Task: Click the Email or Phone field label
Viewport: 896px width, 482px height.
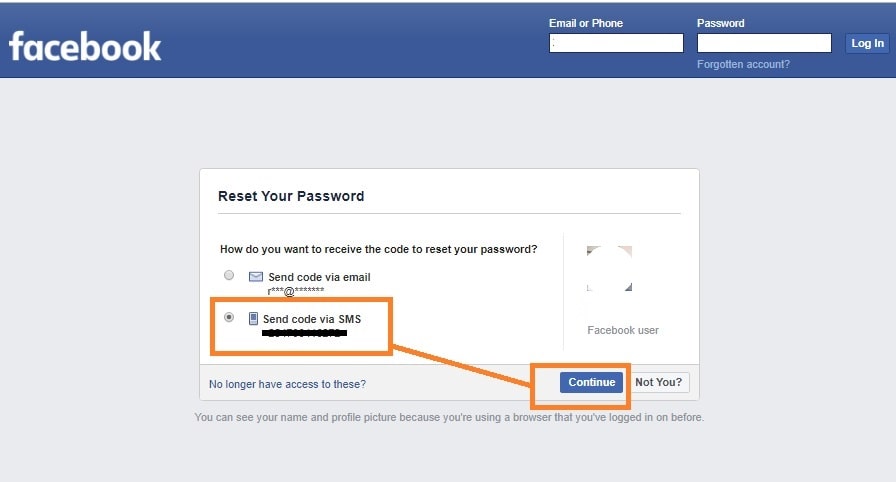Action: (586, 23)
